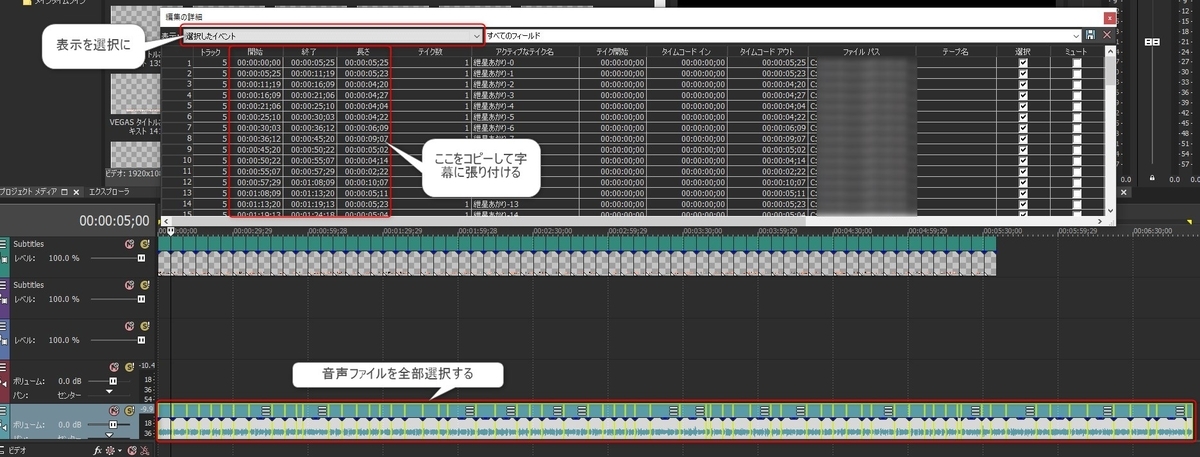
Task: Mute the selected bottom audio track
Action: pos(115,410)
